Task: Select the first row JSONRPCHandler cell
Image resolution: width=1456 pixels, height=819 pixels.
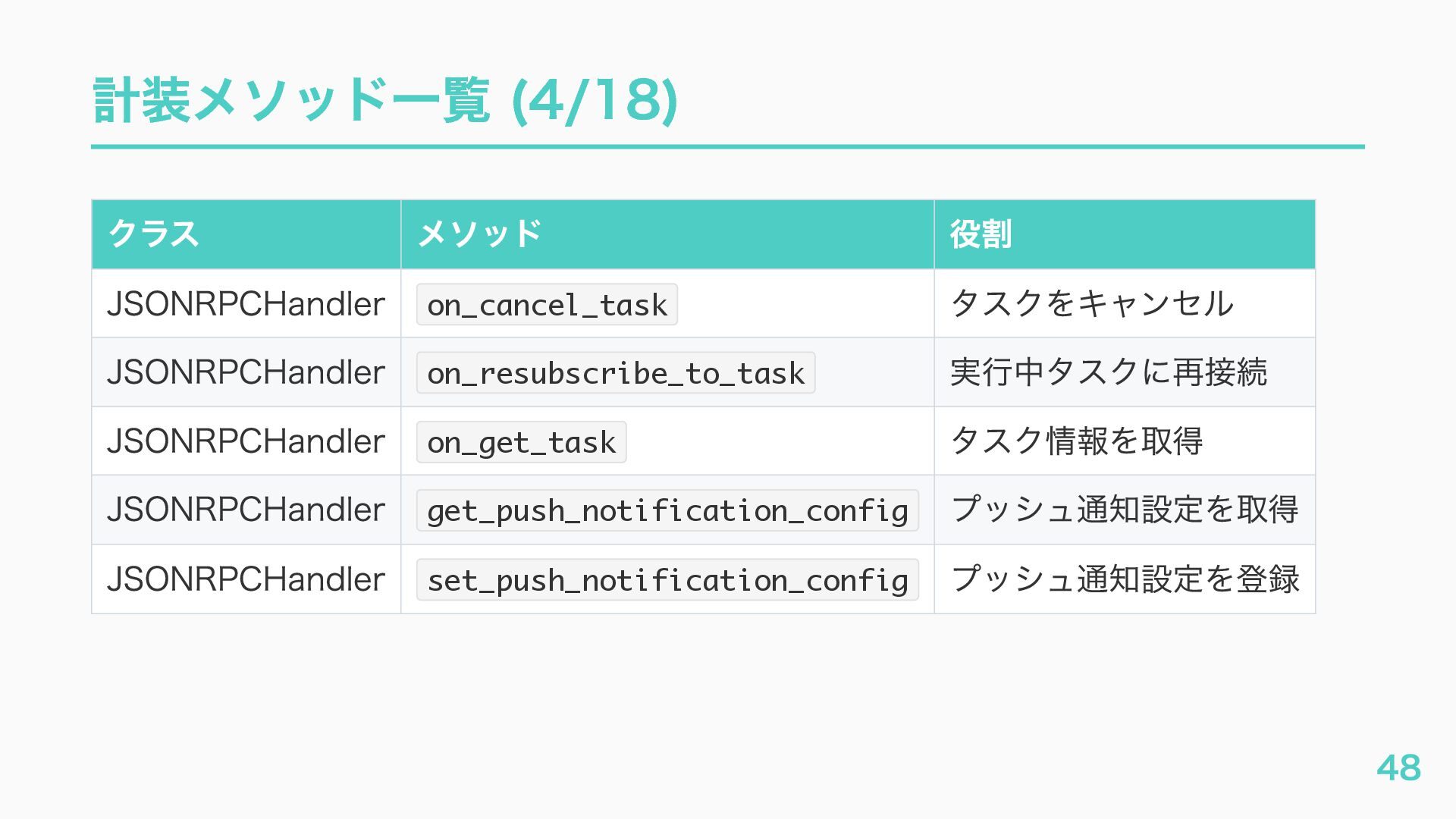Action: click(246, 303)
